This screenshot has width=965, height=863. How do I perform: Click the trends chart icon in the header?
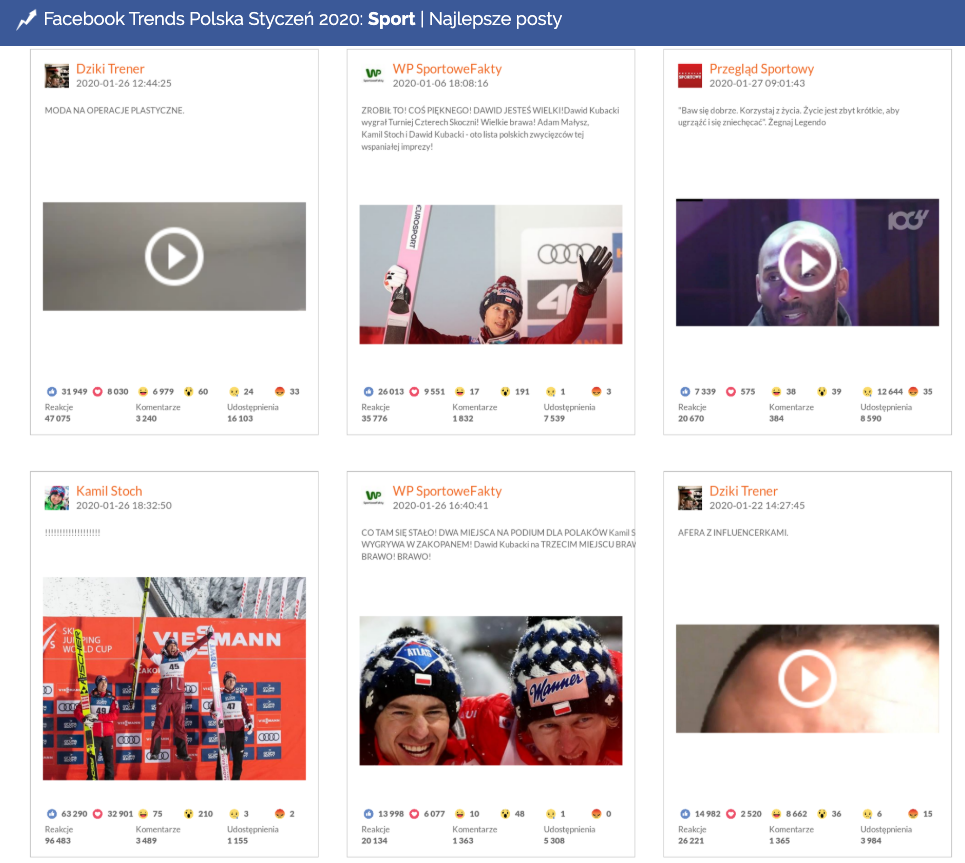[26, 19]
